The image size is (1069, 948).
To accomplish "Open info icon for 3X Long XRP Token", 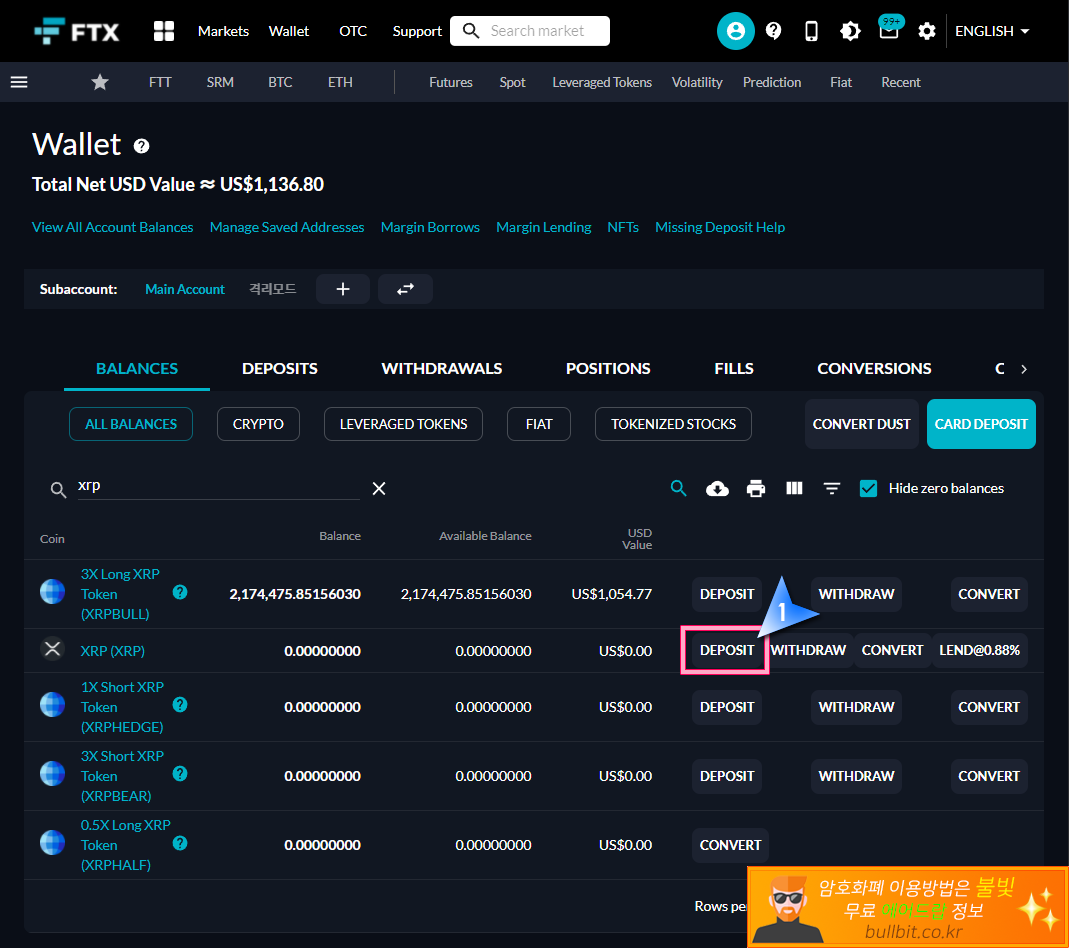I will pyautogui.click(x=180, y=592).
